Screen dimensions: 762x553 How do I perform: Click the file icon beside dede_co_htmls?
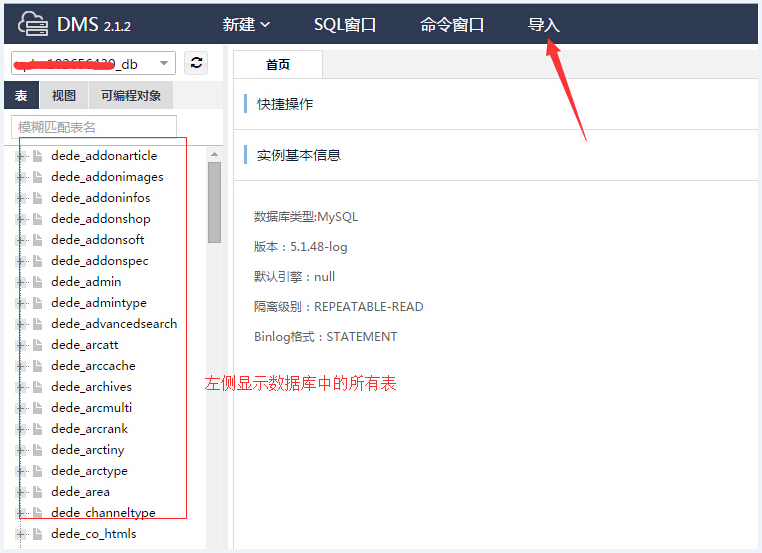click(38, 534)
